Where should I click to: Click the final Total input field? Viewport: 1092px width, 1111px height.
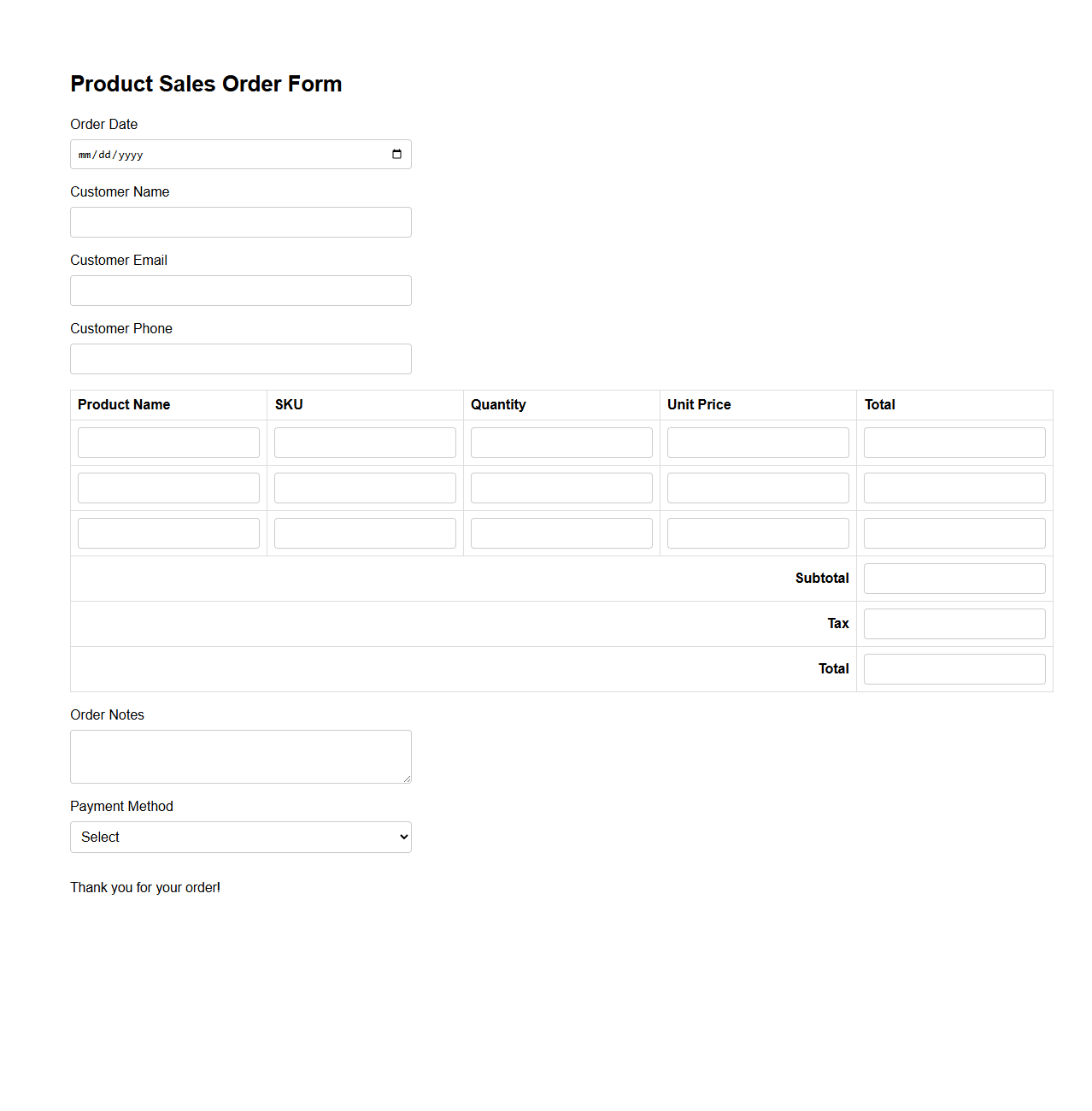(954, 668)
